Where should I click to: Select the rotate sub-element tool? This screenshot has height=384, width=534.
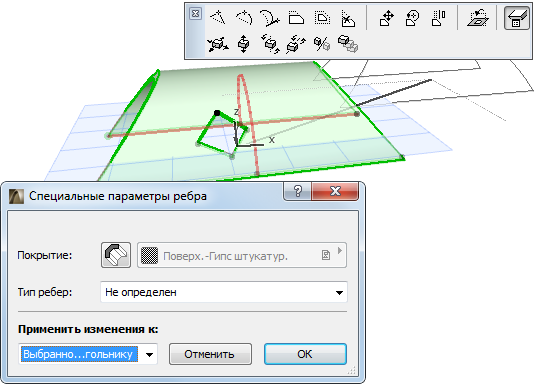[x=413, y=18]
